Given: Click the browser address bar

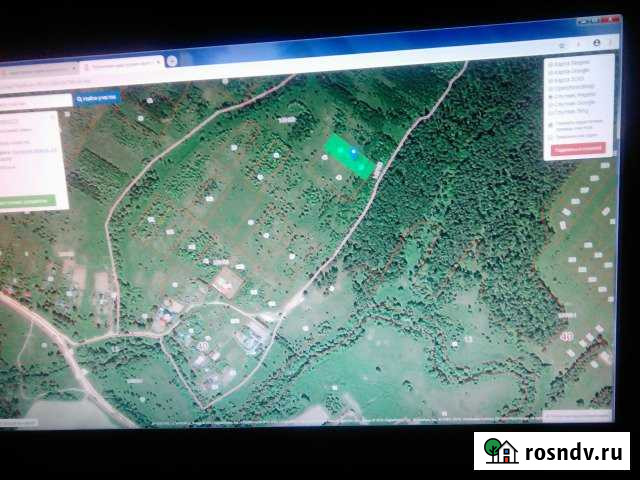Looking at the screenshot, I should tap(300, 62).
